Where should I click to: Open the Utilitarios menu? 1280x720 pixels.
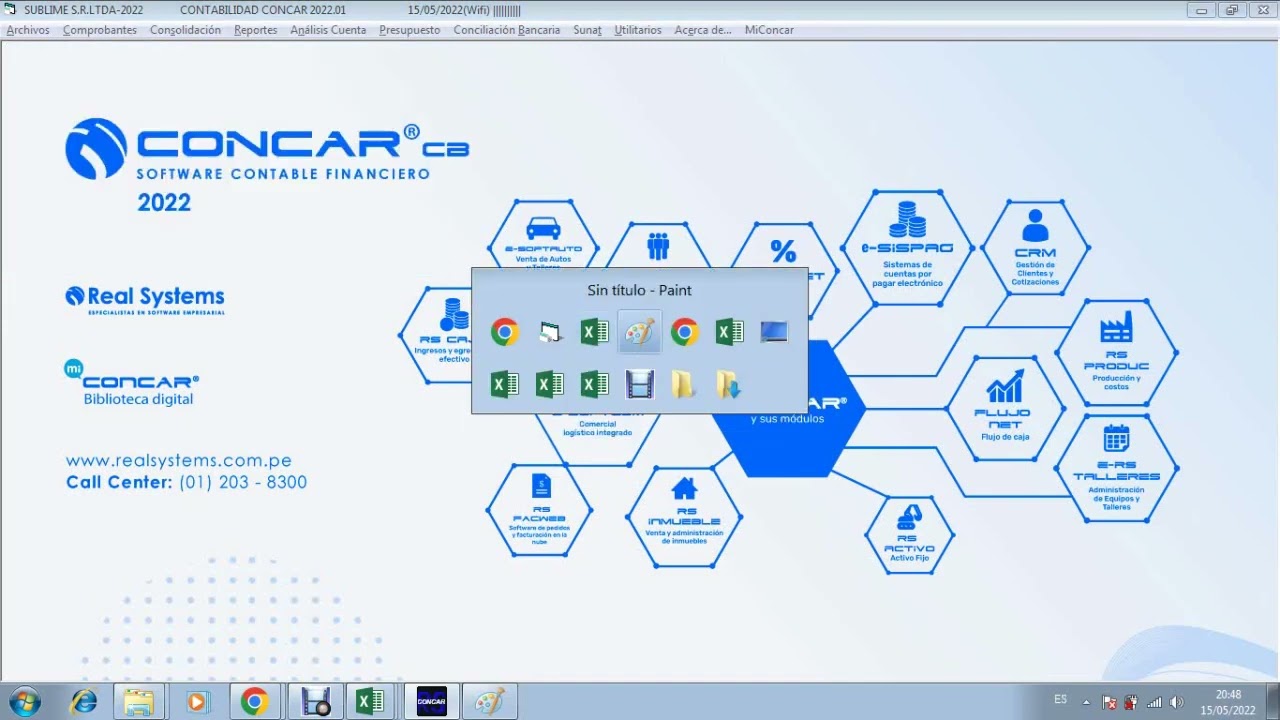638,30
